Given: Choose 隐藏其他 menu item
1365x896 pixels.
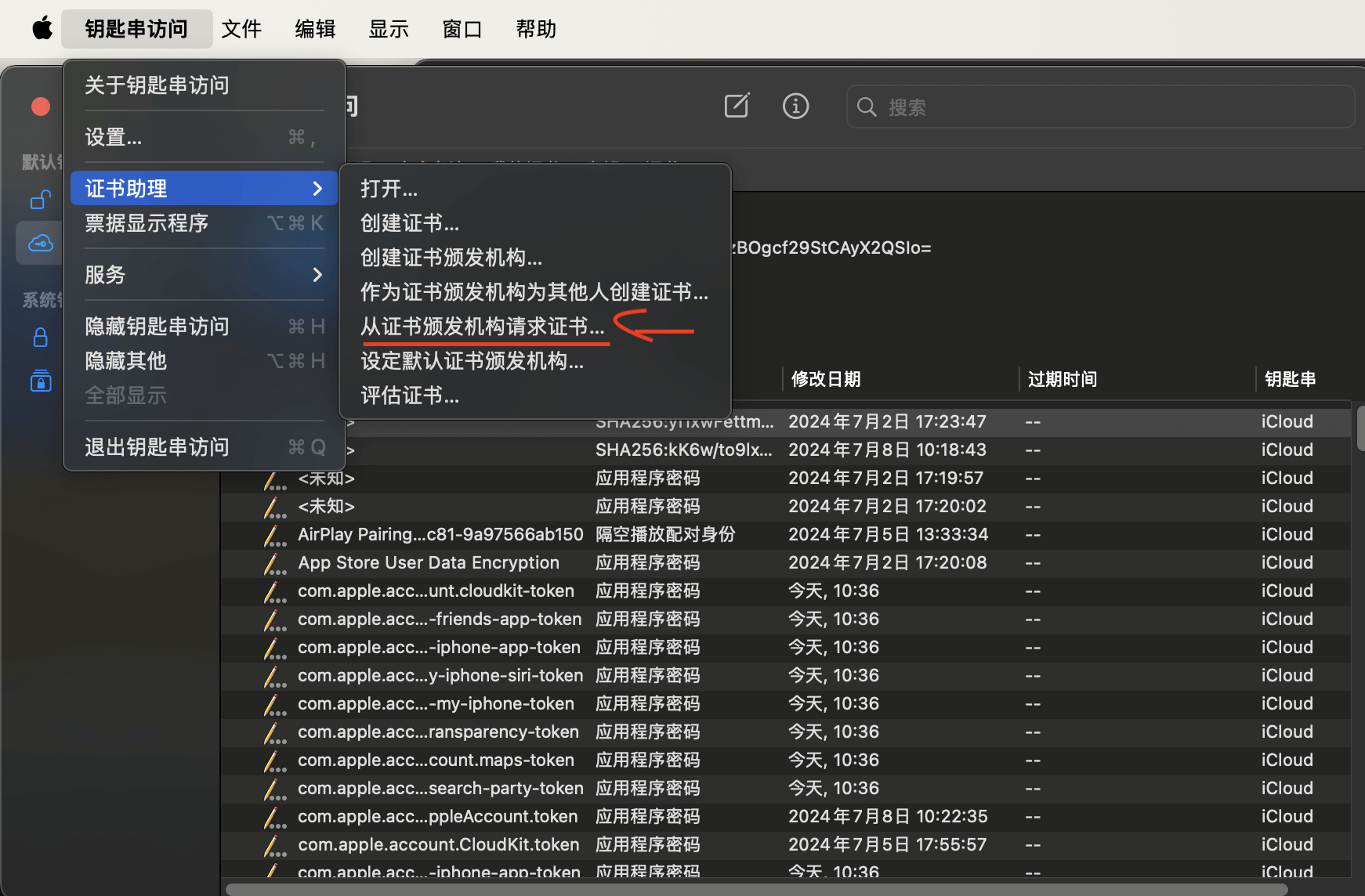Looking at the screenshot, I should pyautogui.click(x=204, y=360).
